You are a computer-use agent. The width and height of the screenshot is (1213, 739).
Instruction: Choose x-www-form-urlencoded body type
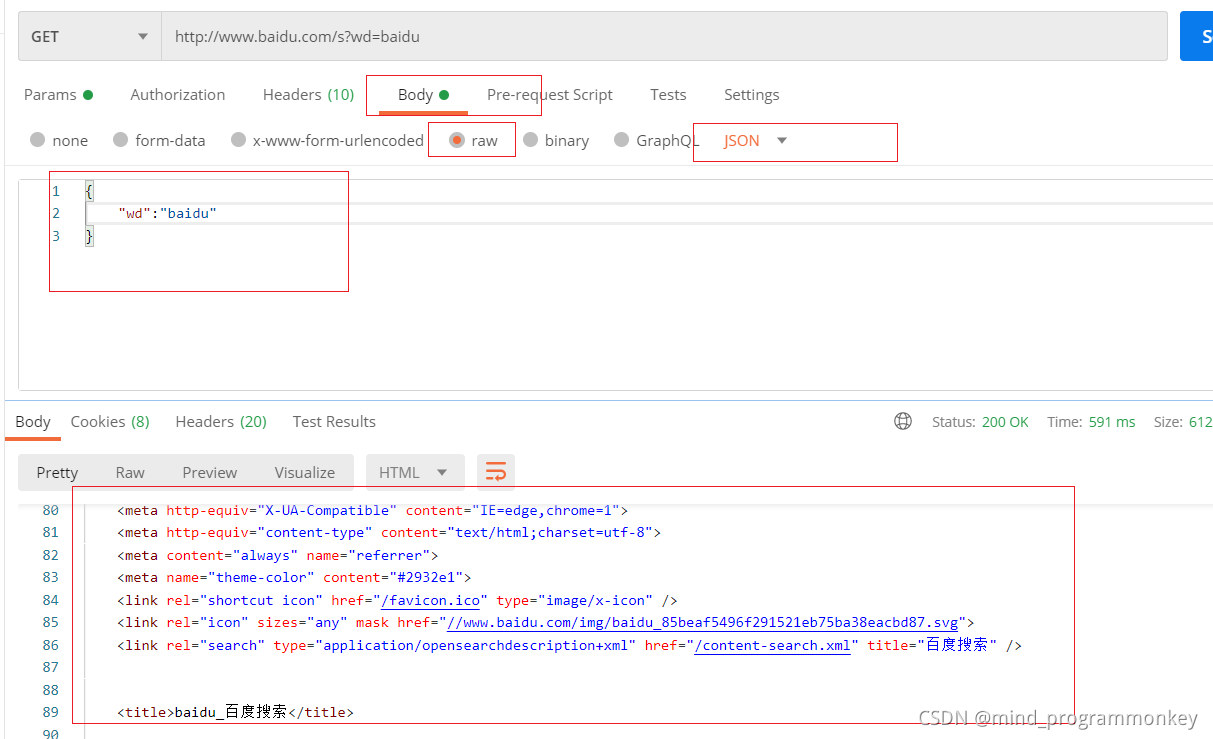pos(327,140)
